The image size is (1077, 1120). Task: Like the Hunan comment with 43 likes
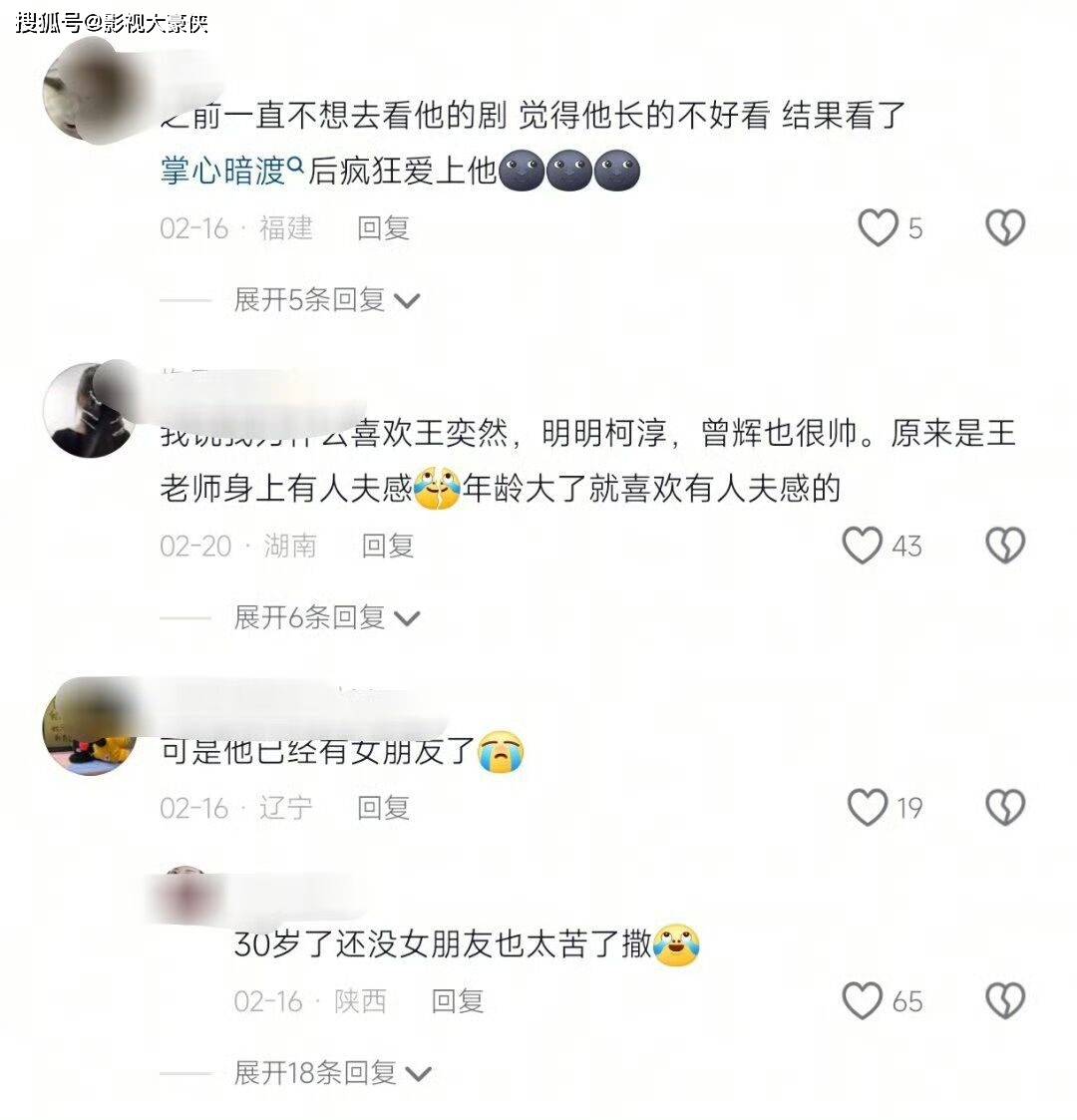pyautogui.click(x=862, y=546)
